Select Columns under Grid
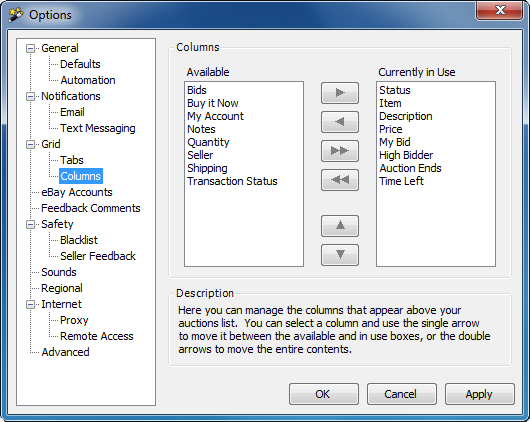530x422 pixels. (80, 176)
